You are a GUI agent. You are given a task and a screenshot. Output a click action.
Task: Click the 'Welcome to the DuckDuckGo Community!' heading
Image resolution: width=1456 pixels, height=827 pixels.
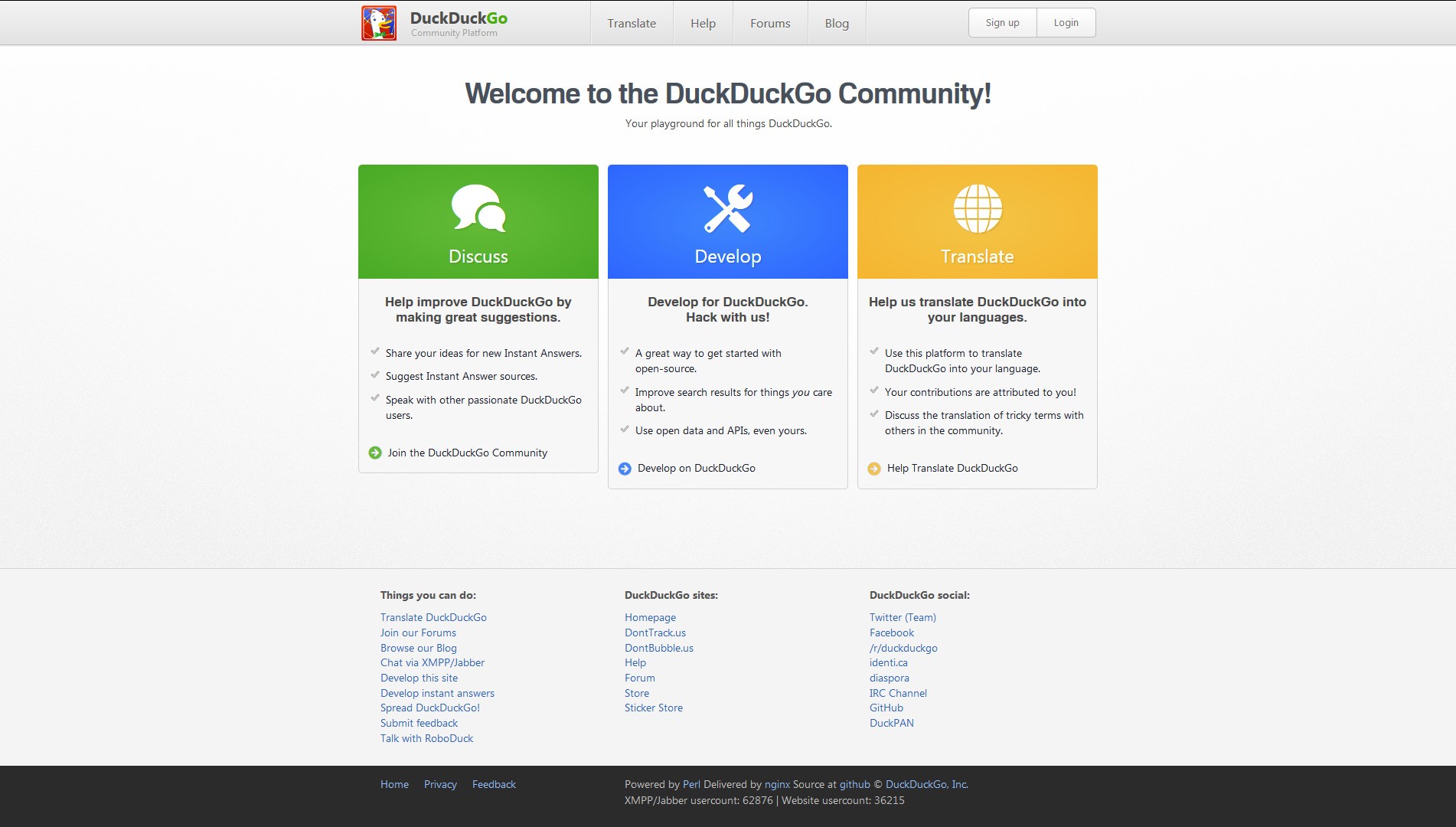[x=728, y=93]
